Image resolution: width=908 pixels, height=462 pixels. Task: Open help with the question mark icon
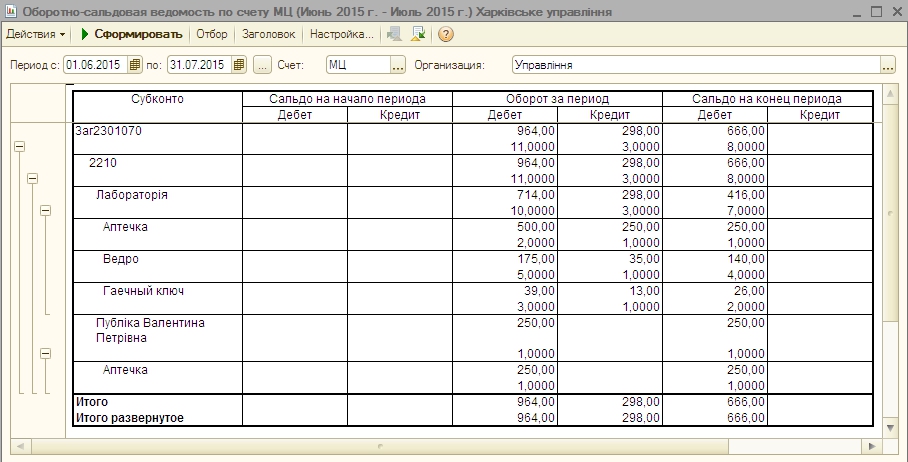(x=445, y=34)
